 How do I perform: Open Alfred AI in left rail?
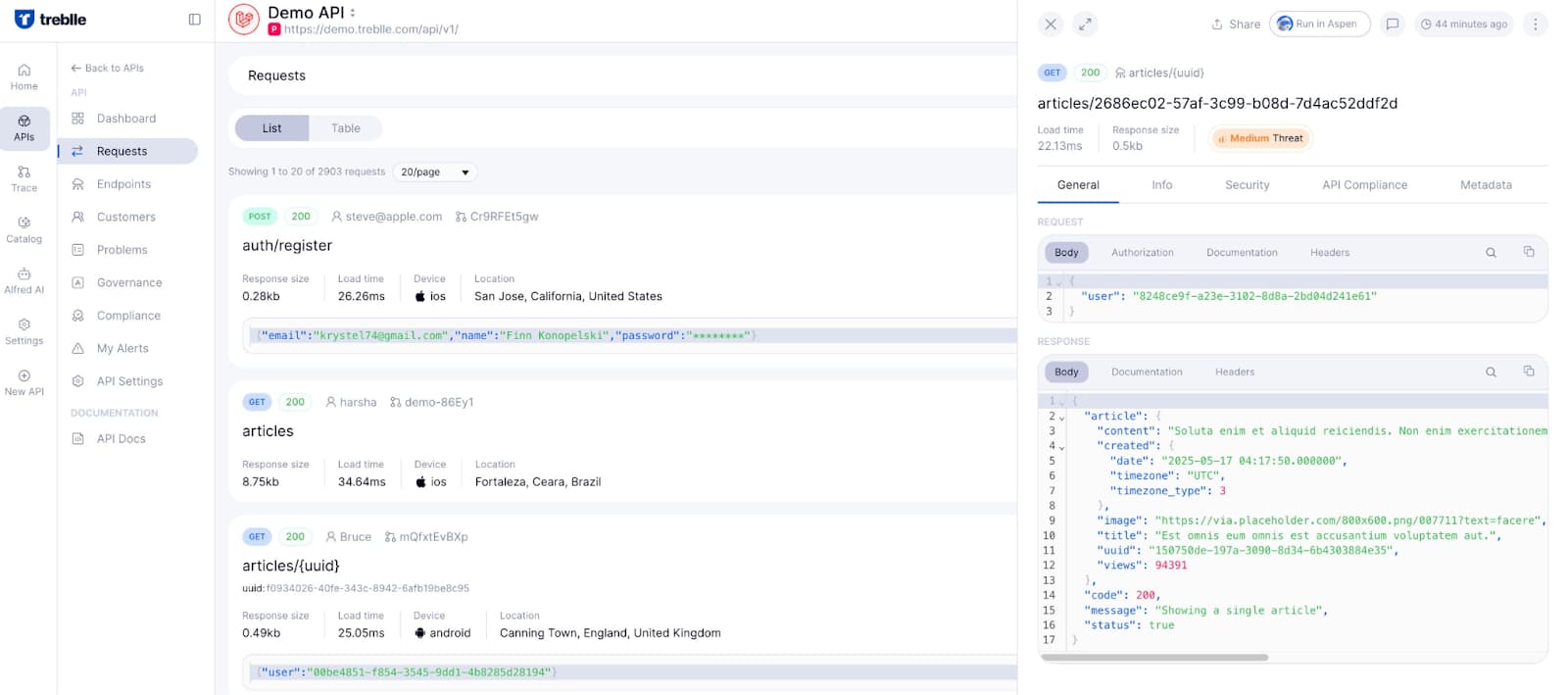pos(24,281)
